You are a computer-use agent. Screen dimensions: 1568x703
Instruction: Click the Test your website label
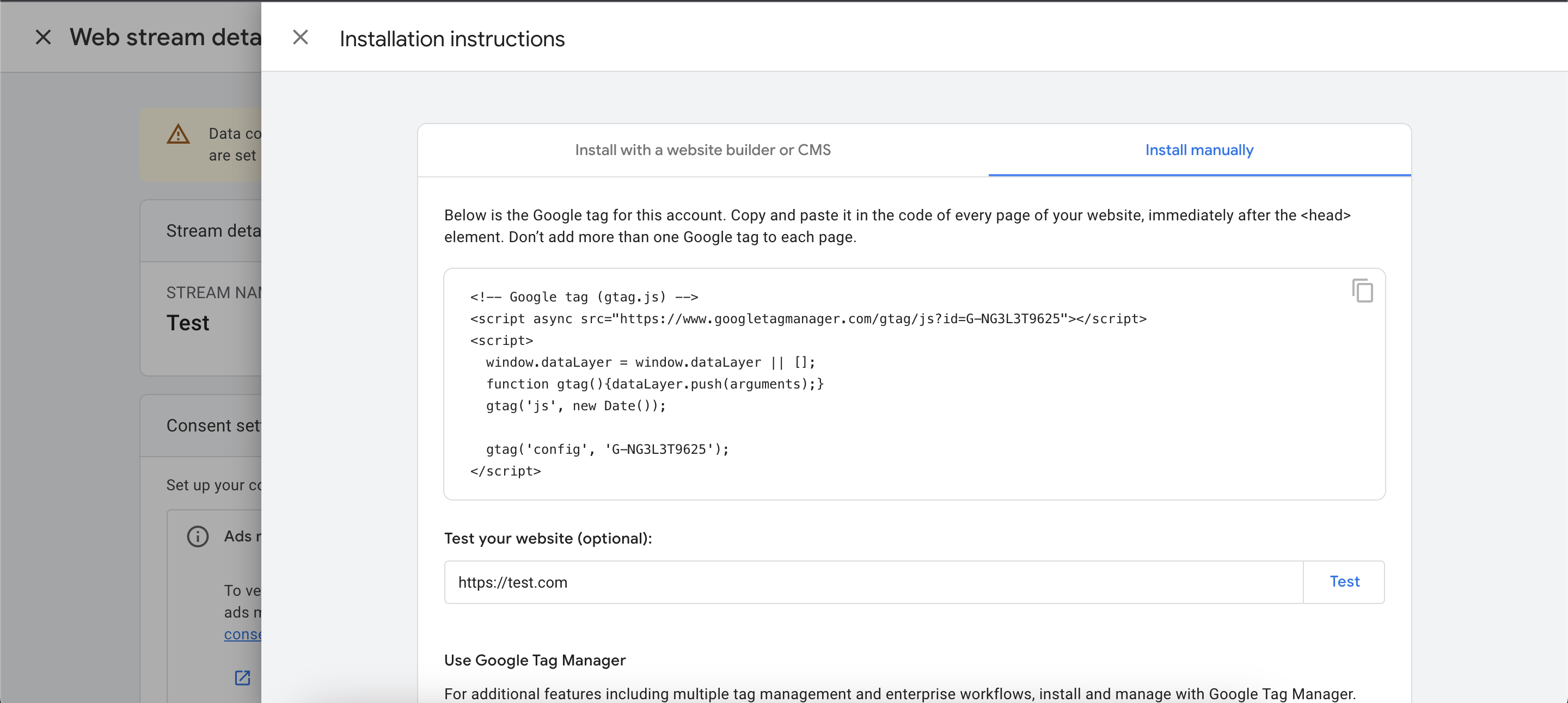coord(547,539)
